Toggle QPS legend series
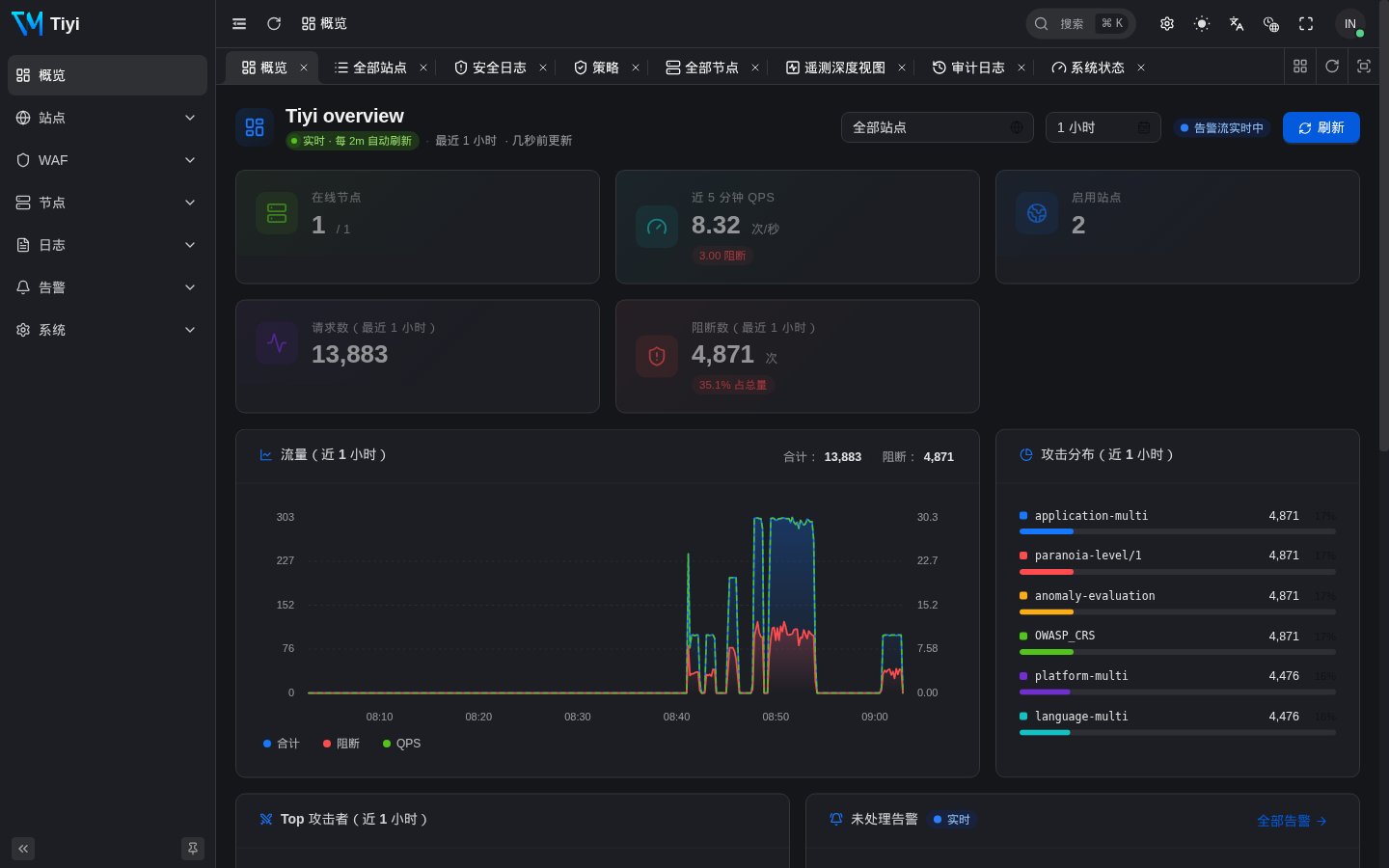The width and height of the screenshot is (1389, 868). 402,744
